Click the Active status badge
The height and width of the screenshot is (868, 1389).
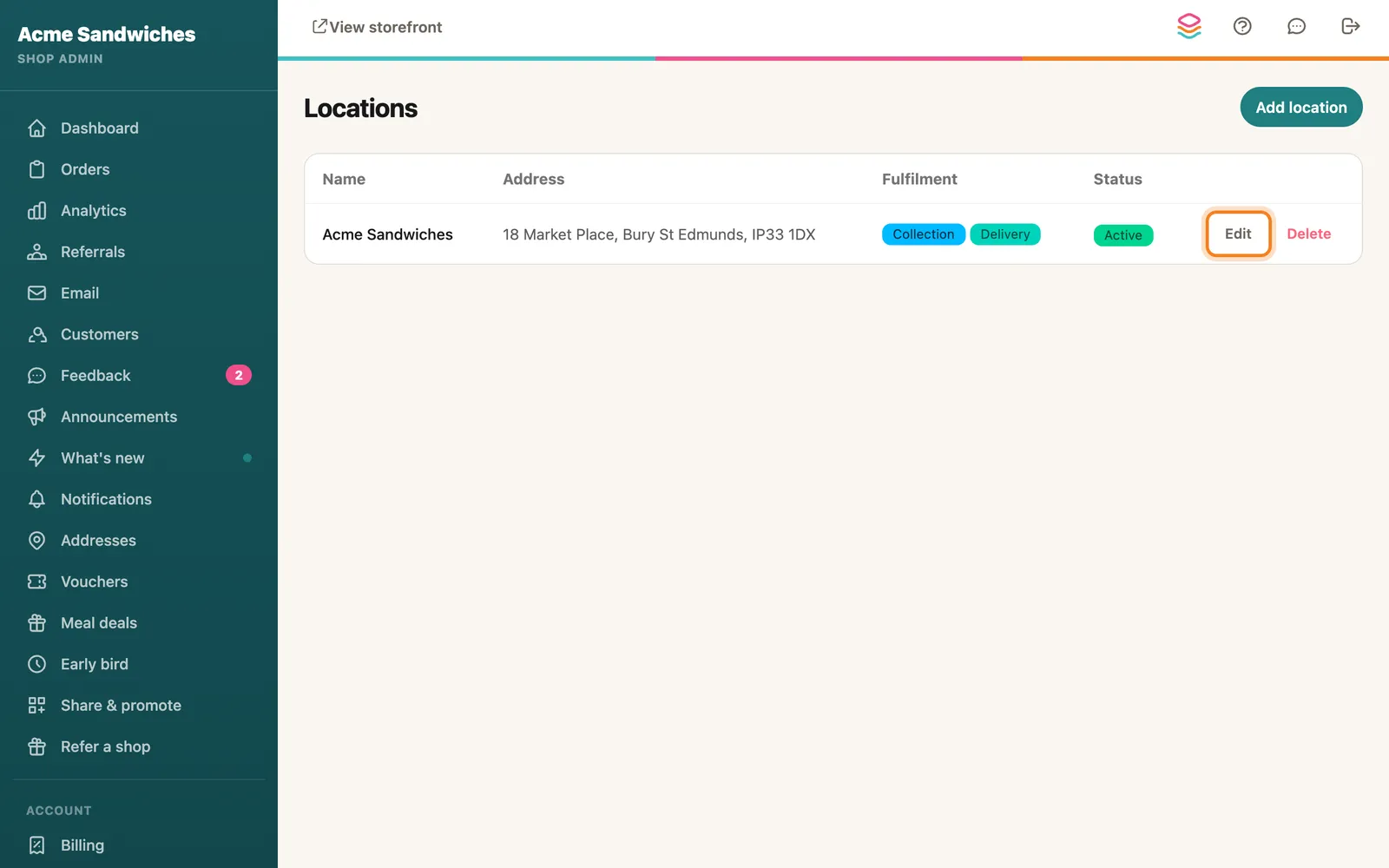click(1123, 235)
